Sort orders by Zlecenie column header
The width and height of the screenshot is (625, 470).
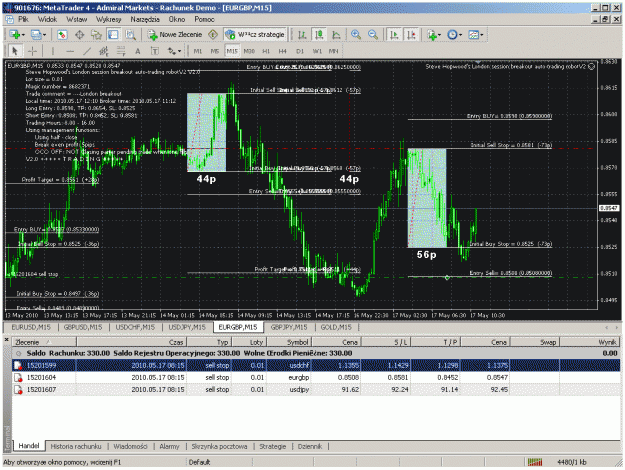tap(44, 342)
